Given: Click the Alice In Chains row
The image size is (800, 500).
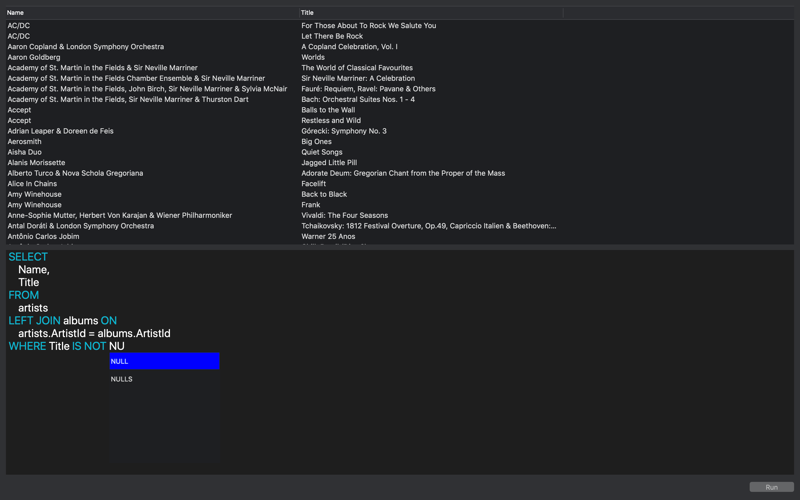Looking at the screenshot, I should (32, 184).
